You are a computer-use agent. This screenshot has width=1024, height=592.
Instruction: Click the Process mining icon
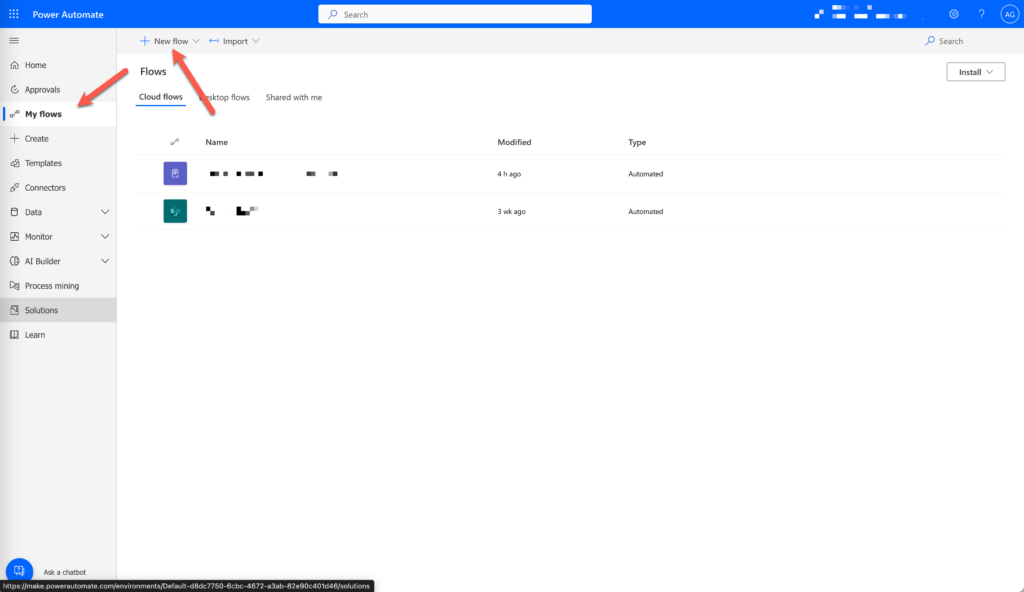pyautogui.click(x=14, y=286)
